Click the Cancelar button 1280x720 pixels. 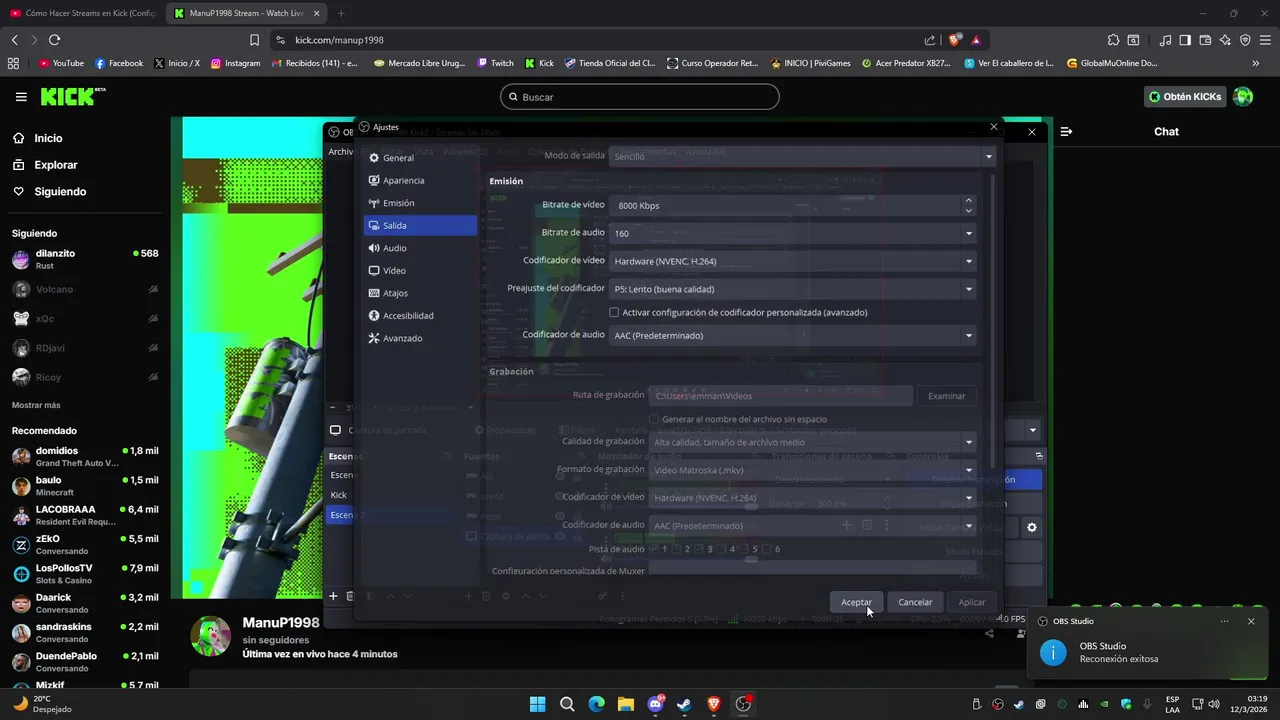915,602
